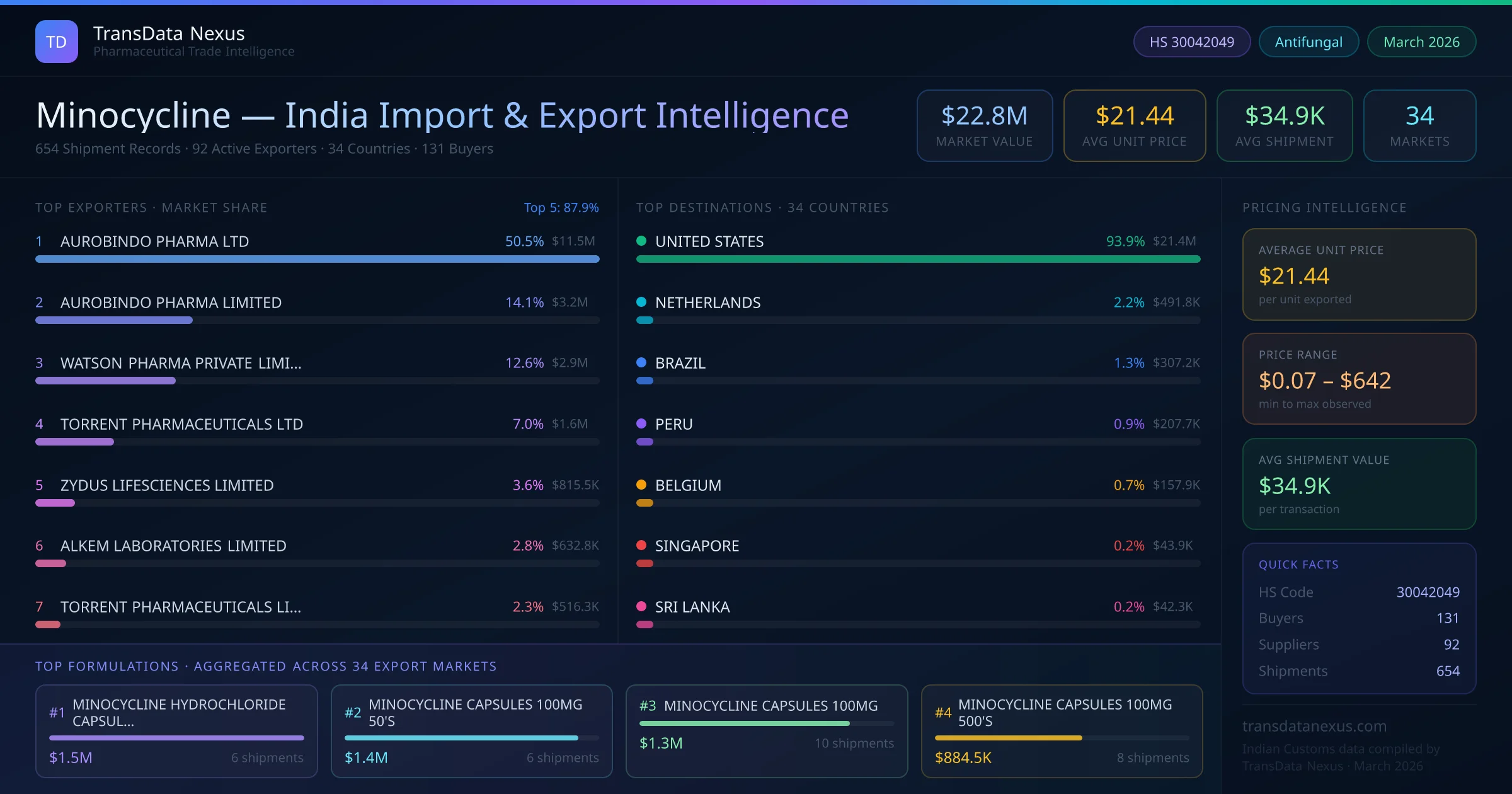Viewport: 1512px width, 794px height.
Task: Click the purple Peru dot marker
Action: [641, 423]
